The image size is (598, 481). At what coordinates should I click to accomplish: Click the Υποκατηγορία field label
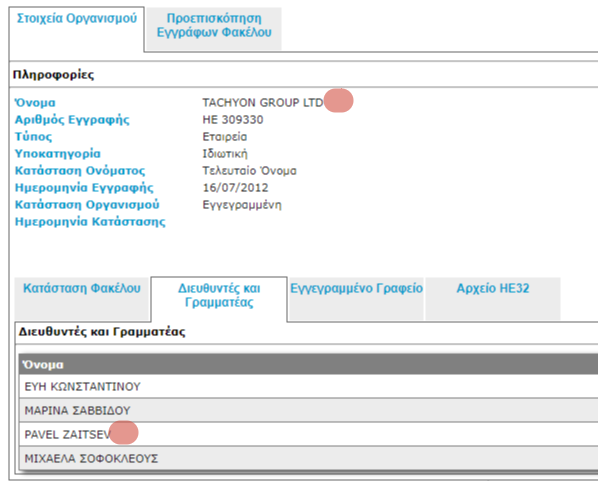[x=58, y=154]
